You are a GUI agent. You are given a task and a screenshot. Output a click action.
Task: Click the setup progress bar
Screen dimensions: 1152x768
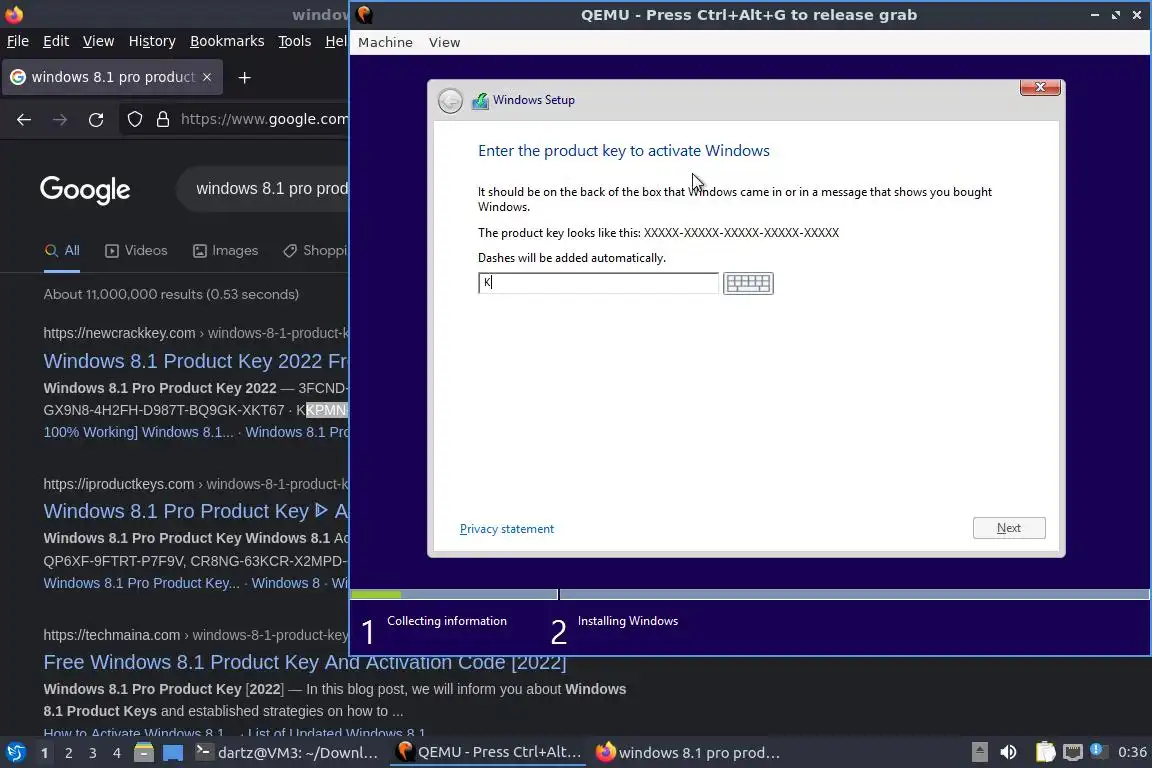(x=749, y=594)
